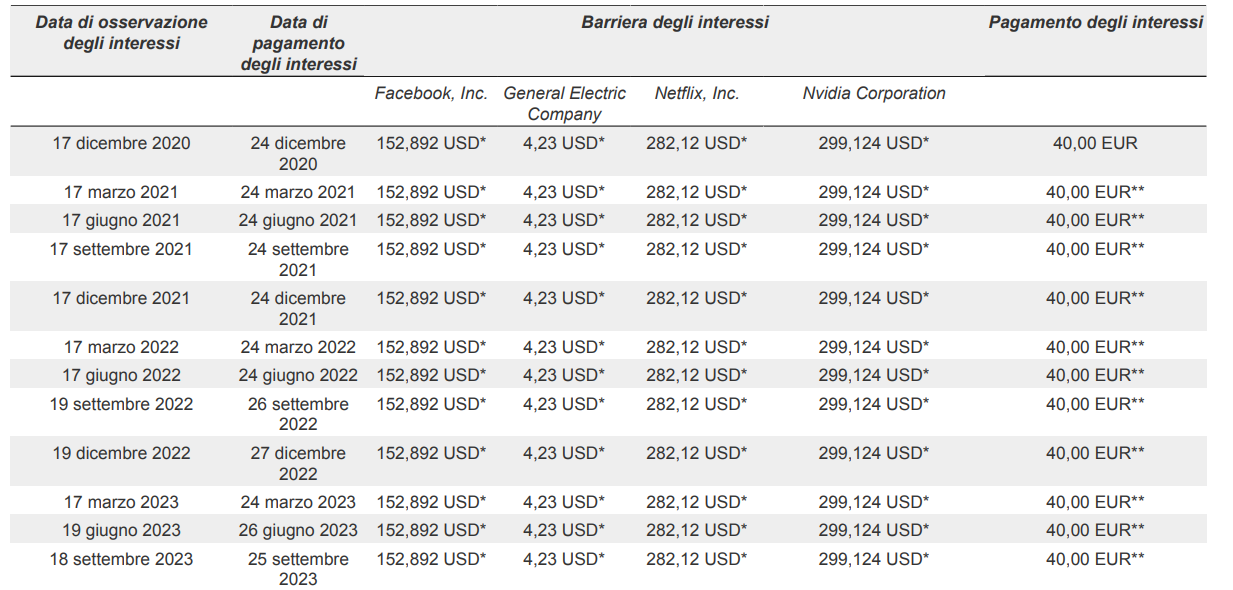
Task: Click the '17 giugno 2021' observation date
Action: click(x=121, y=220)
